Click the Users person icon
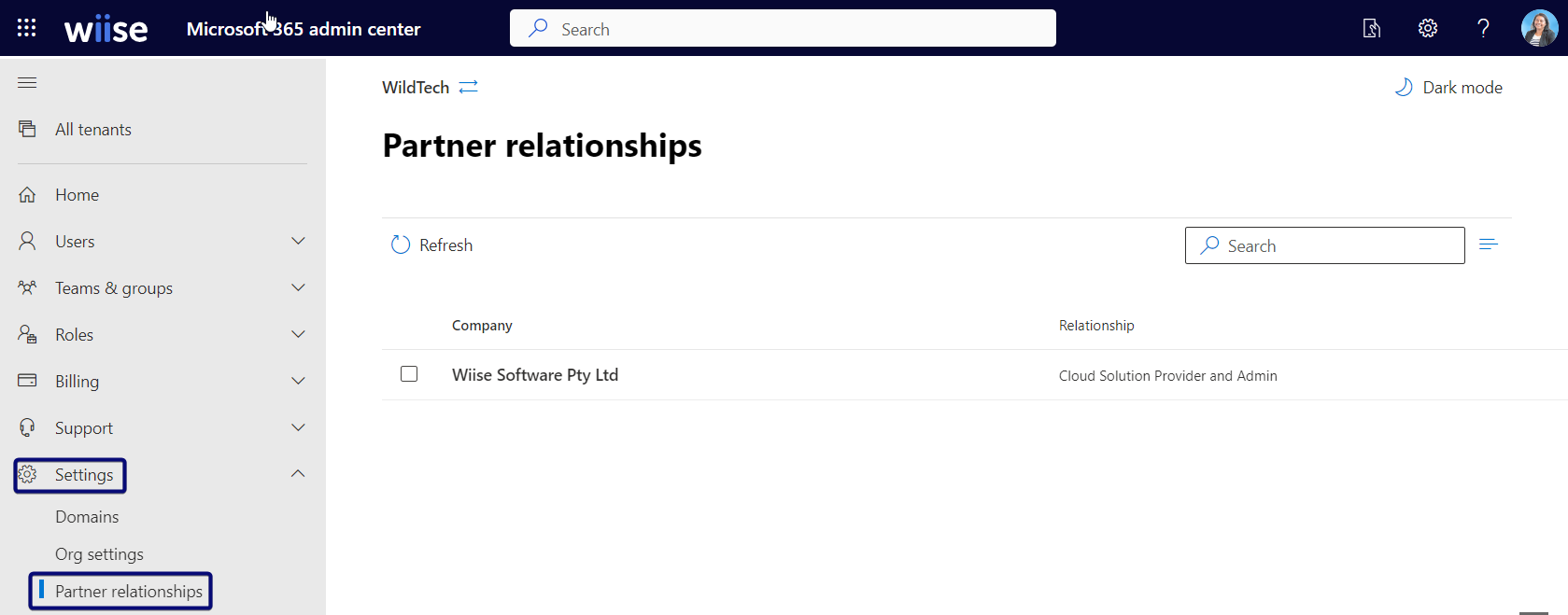 (x=27, y=241)
